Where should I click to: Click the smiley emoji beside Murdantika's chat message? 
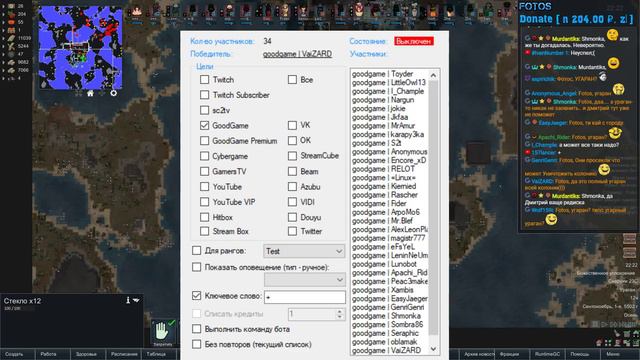612,35
